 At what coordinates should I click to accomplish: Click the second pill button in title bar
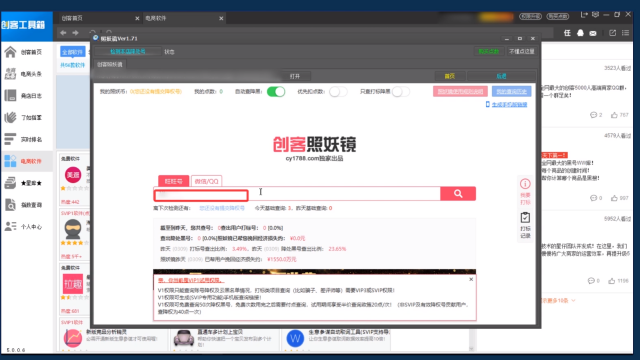tap(558, 16)
